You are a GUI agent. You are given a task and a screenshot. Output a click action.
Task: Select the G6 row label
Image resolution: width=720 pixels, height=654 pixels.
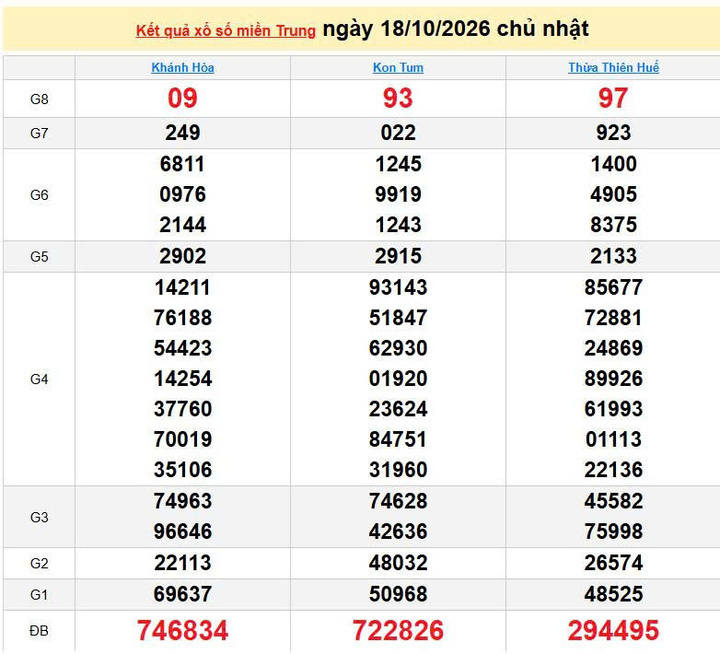(x=39, y=195)
